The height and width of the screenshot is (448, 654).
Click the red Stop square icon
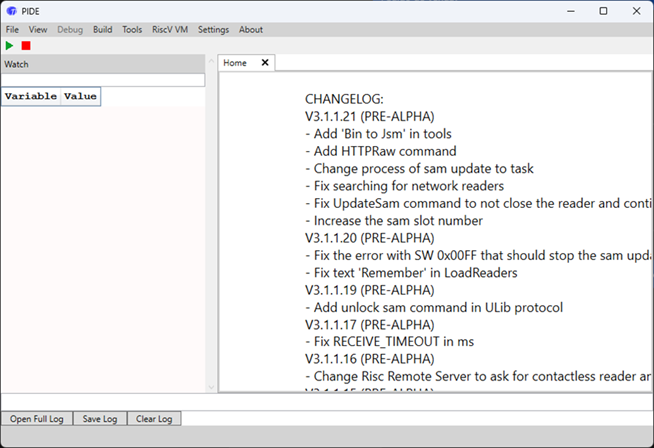point(26,45)
